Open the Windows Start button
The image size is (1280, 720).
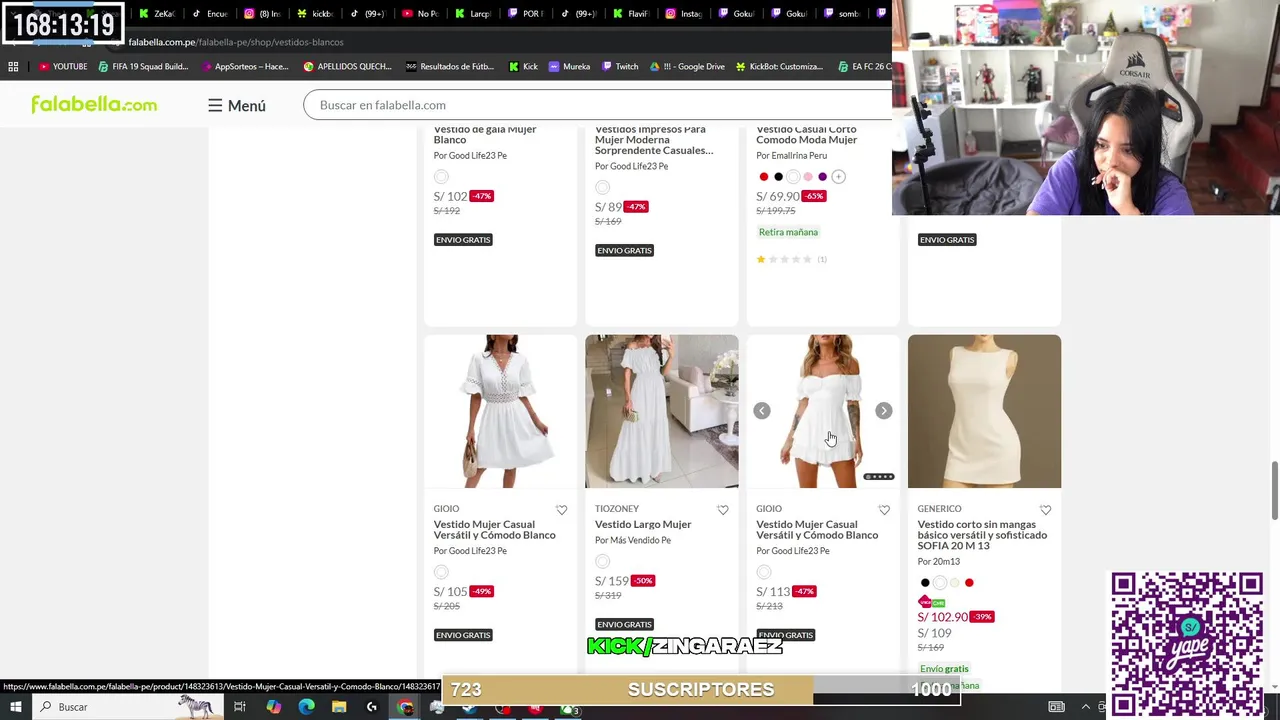[15, 707]
